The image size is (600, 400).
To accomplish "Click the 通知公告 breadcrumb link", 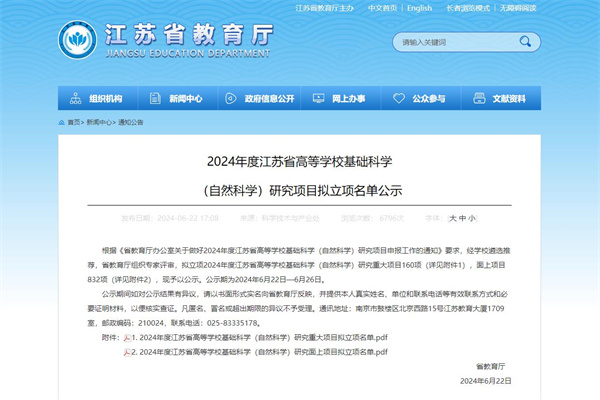I will click(130, 122).
